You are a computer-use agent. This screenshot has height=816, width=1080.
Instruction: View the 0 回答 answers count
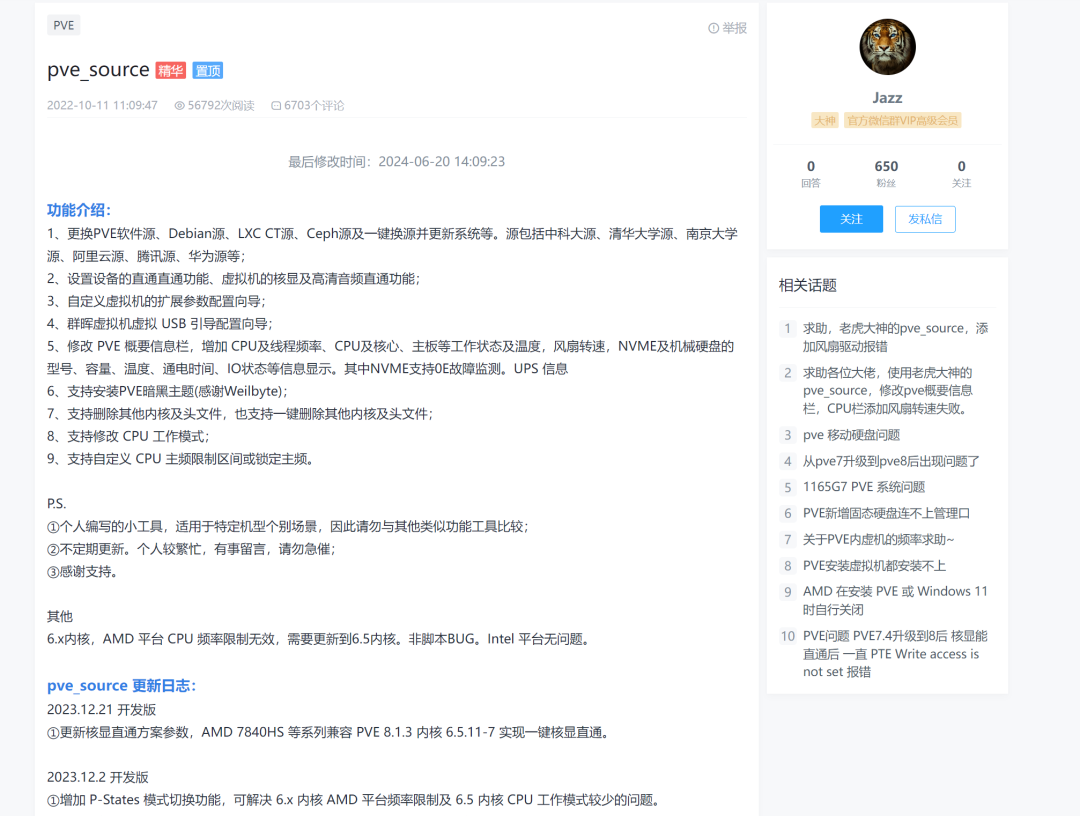pyautogui.click(x=811, y=174)
